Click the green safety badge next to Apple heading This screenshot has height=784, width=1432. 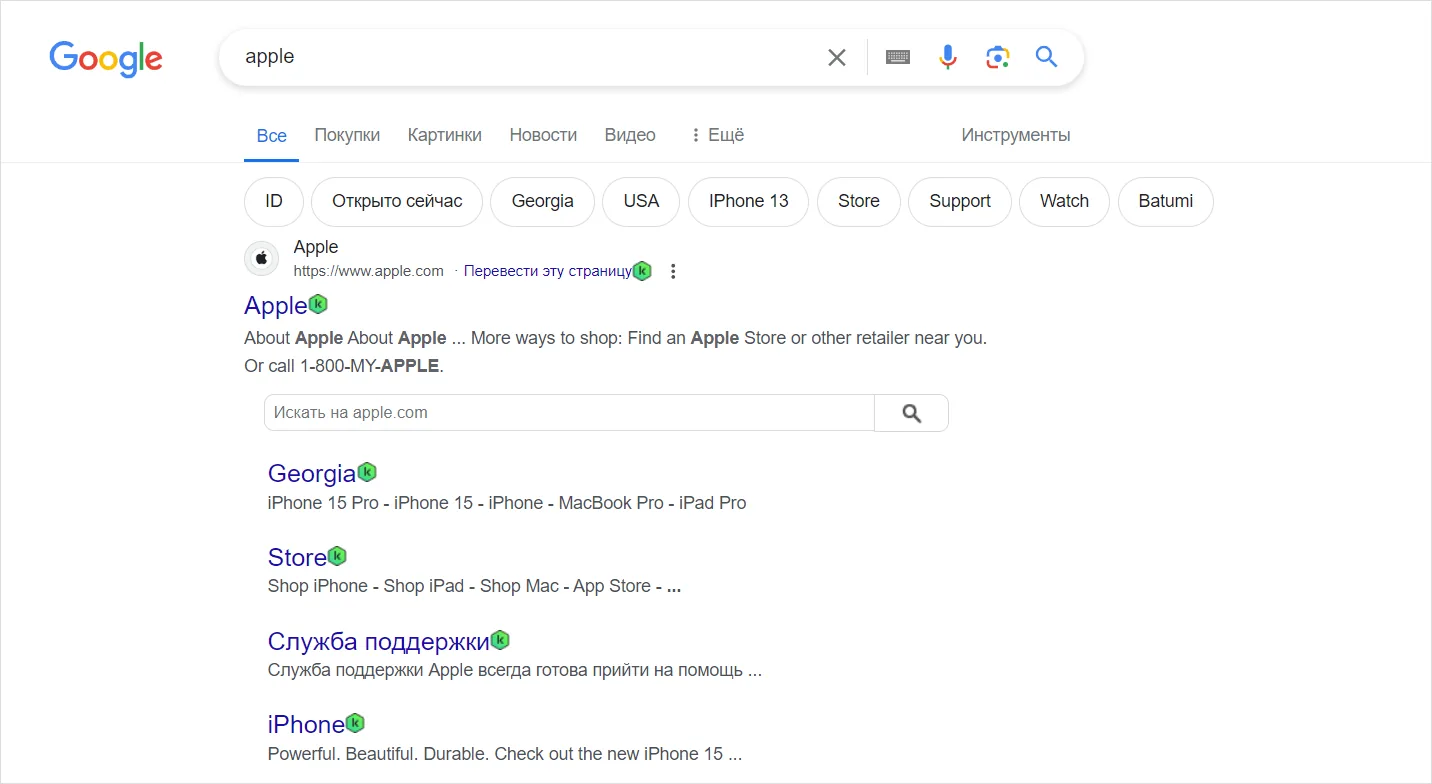click(320, 302)
